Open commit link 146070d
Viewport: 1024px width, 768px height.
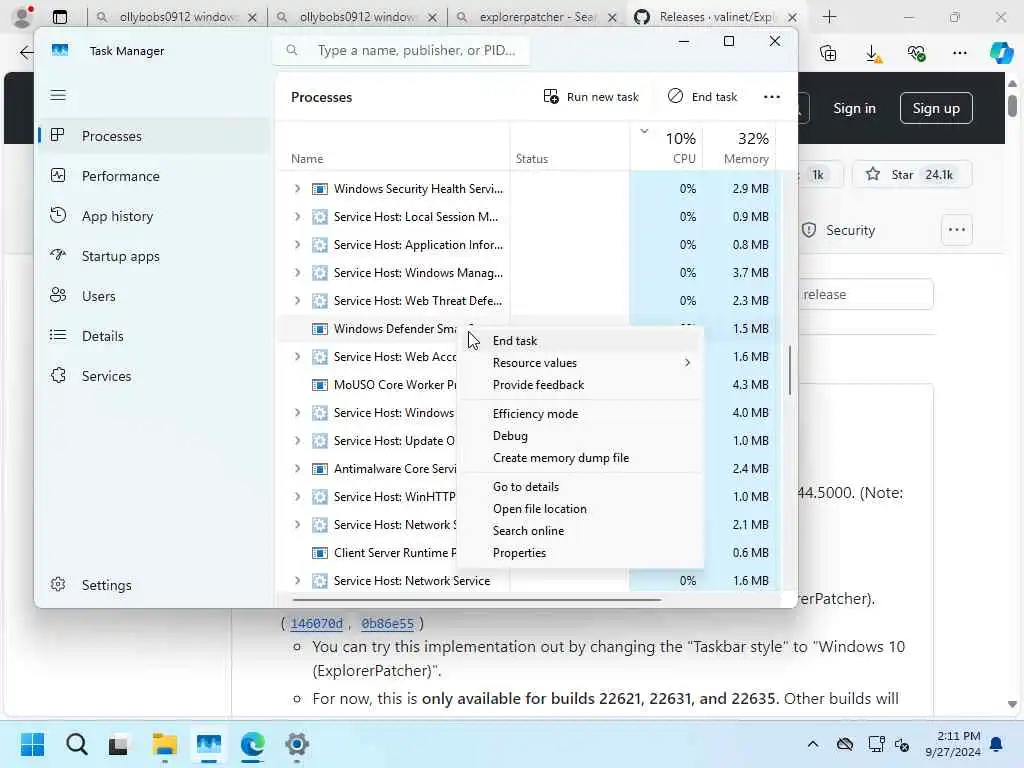click(x=317, y=624)
